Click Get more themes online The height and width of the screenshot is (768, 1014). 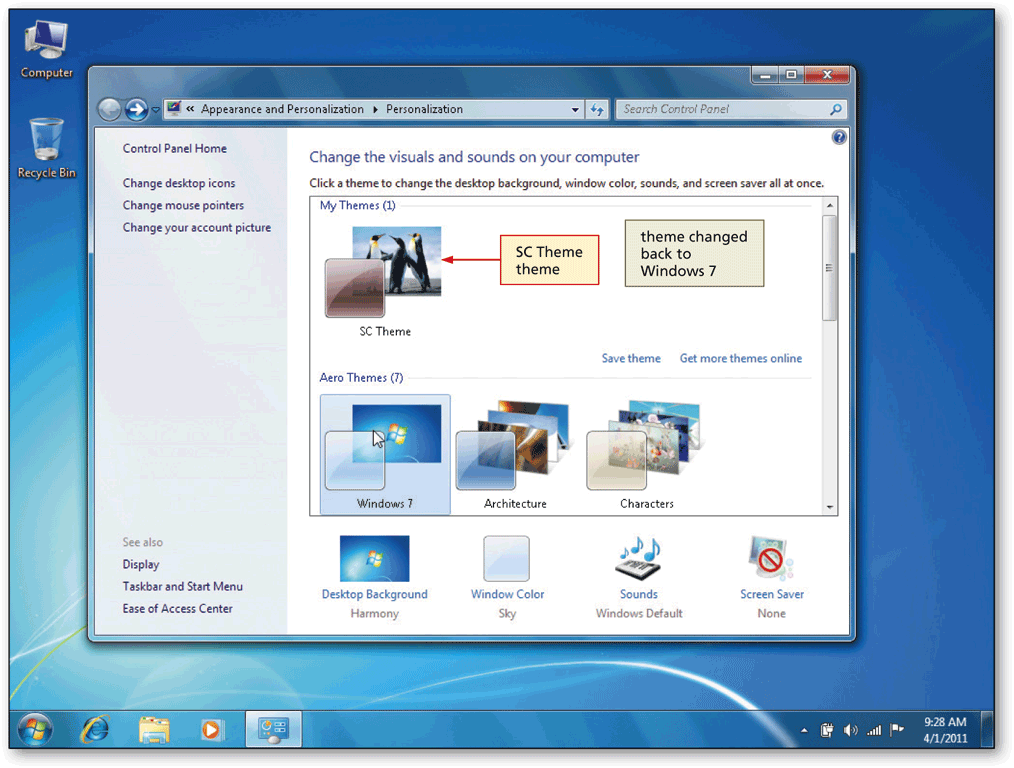click(740, 358)
